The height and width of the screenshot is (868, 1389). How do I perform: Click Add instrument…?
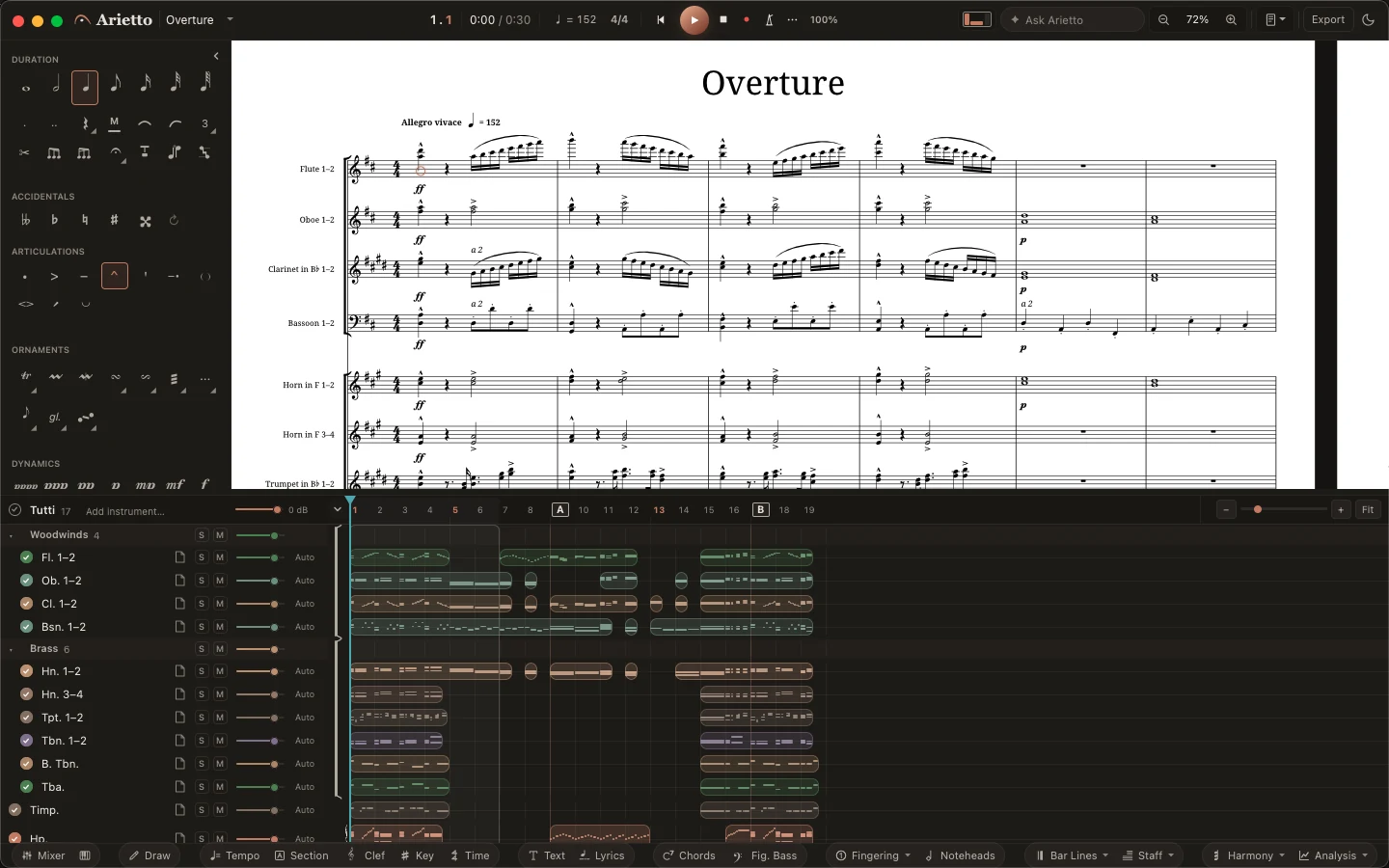tap(125, 511)
